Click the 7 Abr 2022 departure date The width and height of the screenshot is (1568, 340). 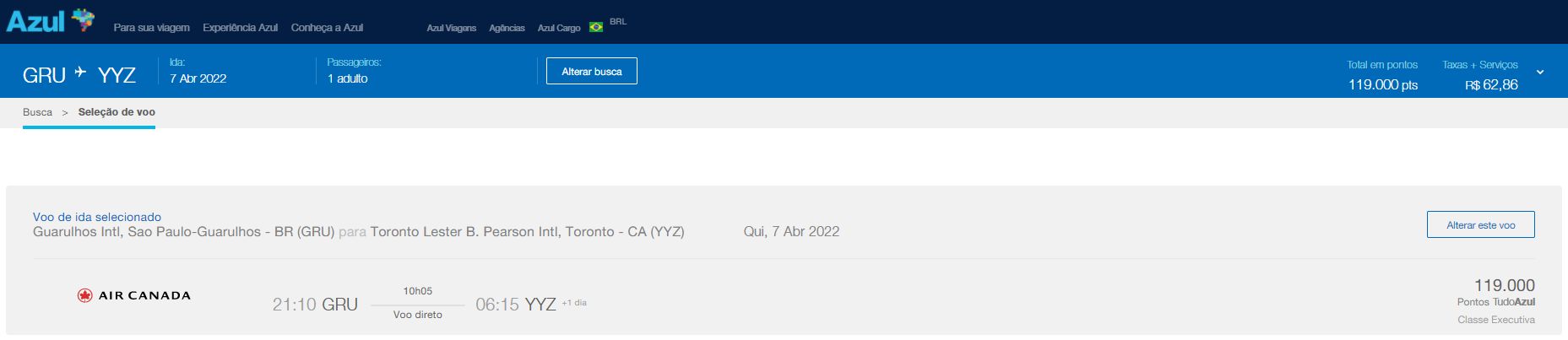coord(198,78)
